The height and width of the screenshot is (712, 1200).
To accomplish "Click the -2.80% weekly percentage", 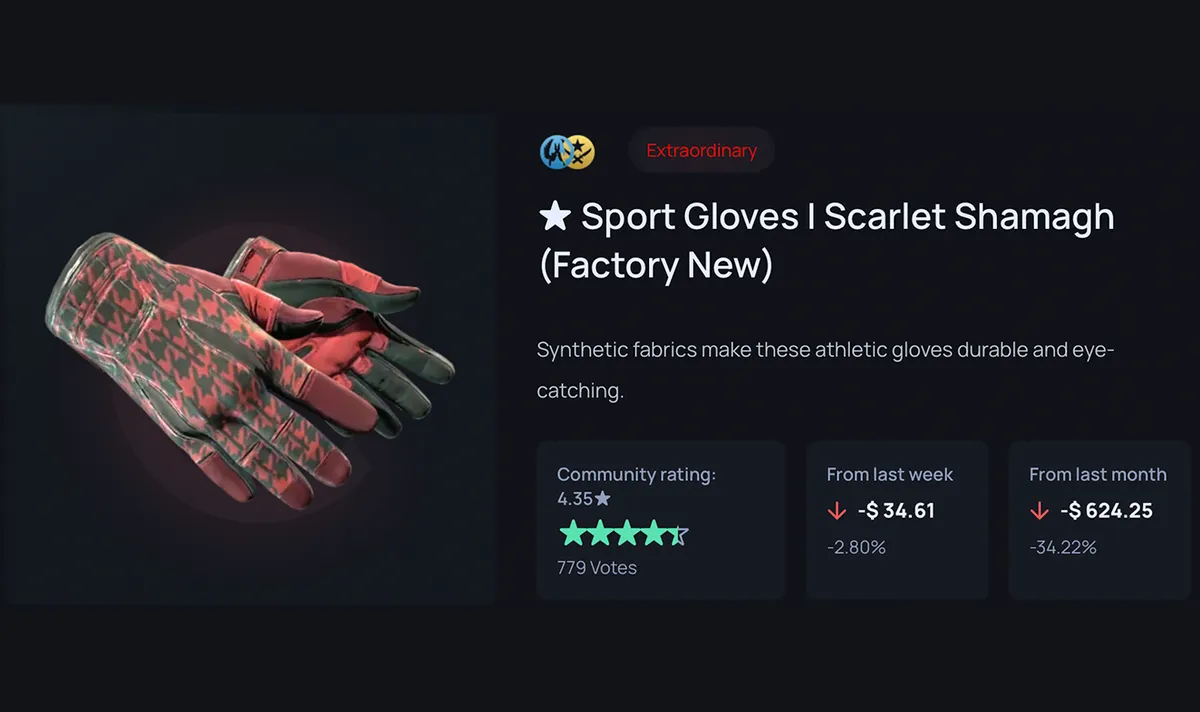I will (856, 547).
